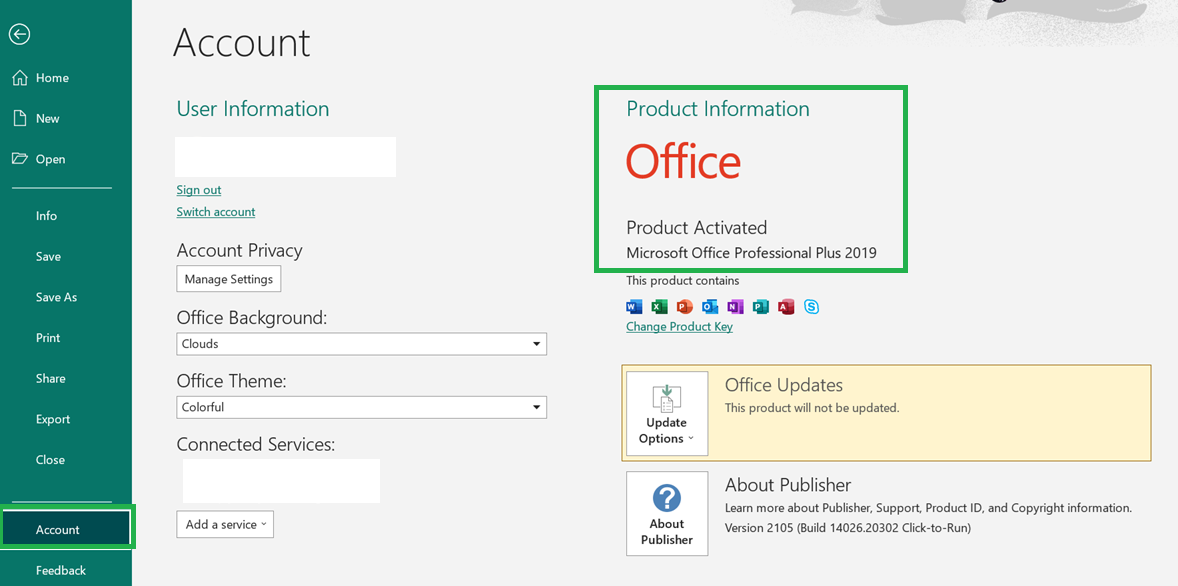Click the About Publisher button
Viewport: 1178px width, 586px height.
[667, 513]
